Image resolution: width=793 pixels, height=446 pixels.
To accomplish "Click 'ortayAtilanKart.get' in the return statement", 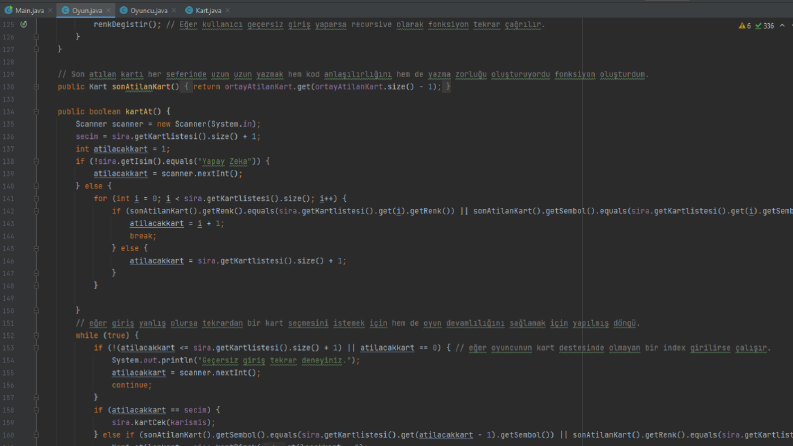I will pos(267,87).
